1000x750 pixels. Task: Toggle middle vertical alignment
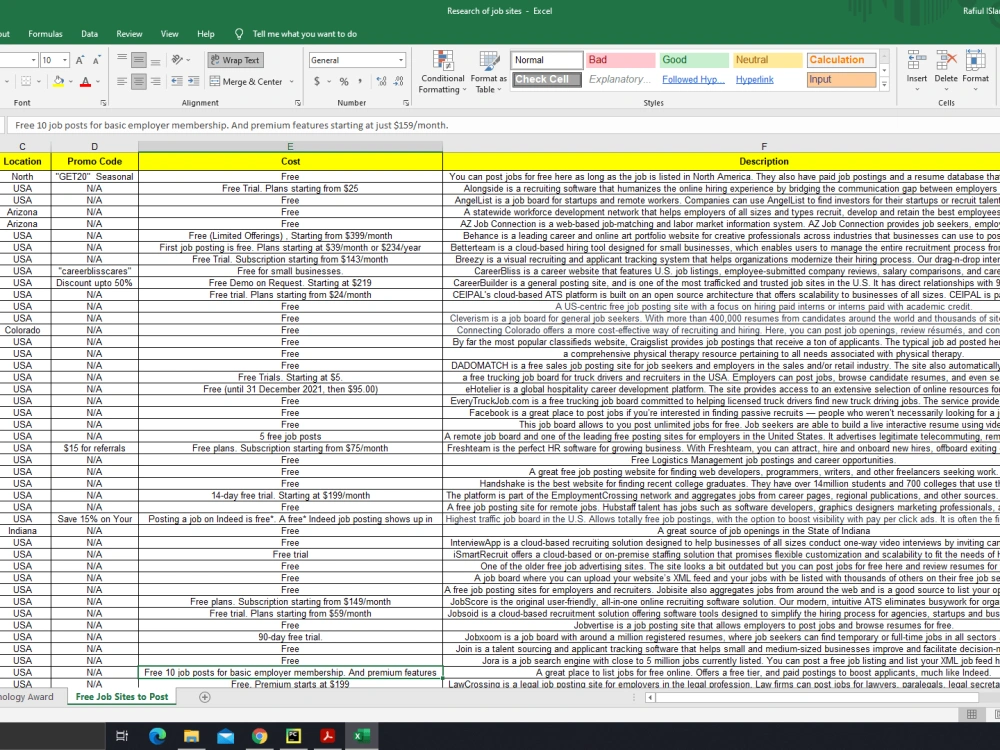click(x=138, y=60)
